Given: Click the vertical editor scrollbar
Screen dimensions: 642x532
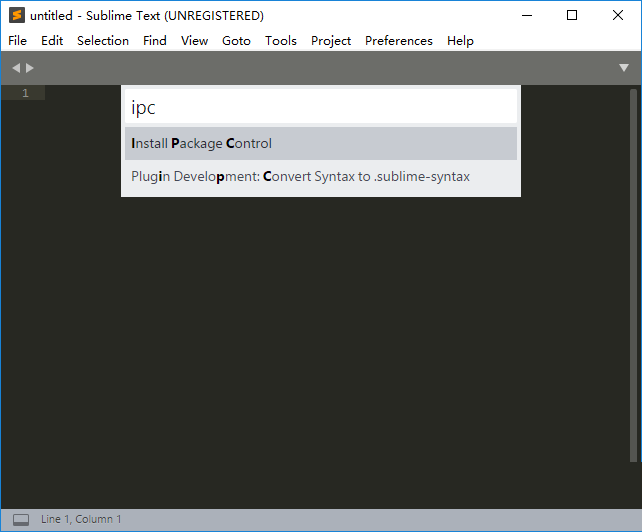Looking at the screenshot, I should [x=633, y=275].
